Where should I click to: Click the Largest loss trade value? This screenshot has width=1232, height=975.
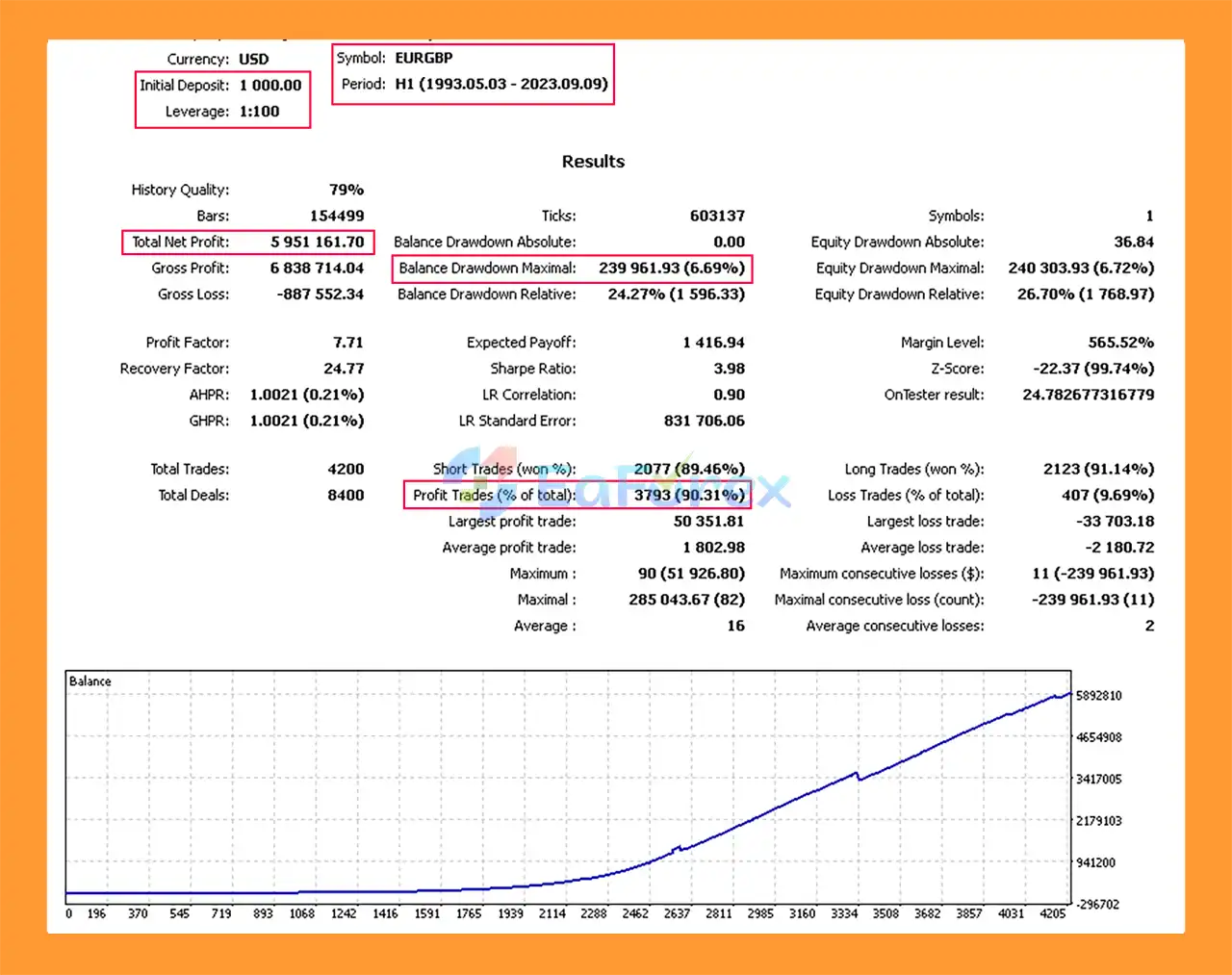click(1115, 522)
